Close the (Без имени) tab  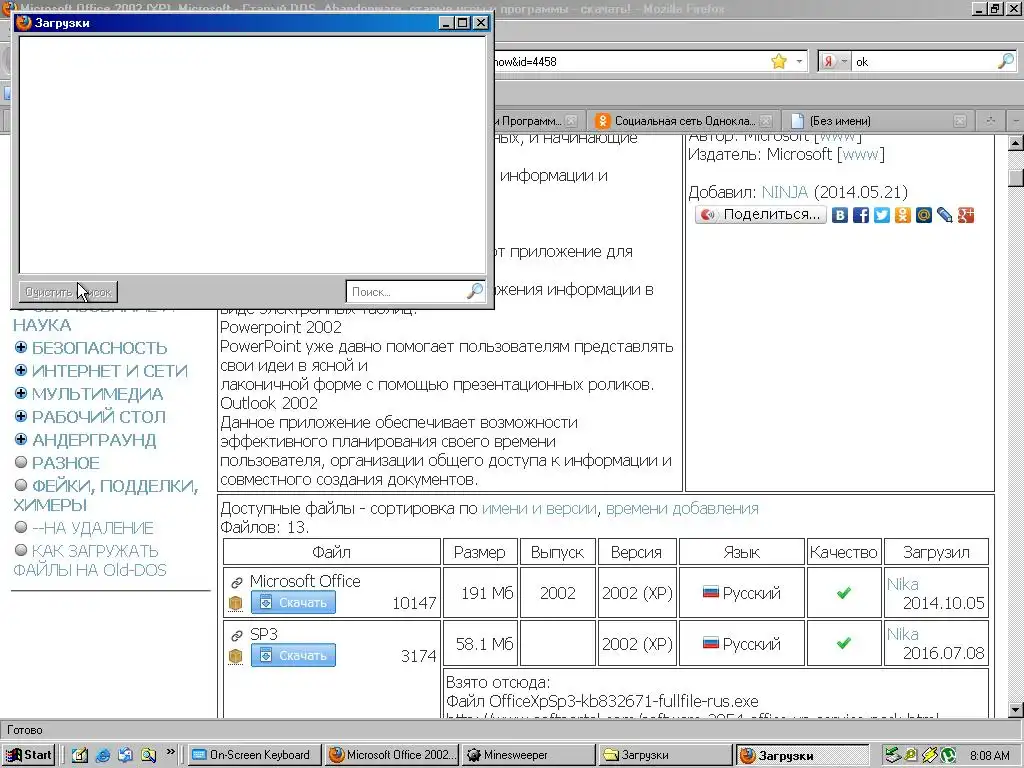tap(959, 121)
